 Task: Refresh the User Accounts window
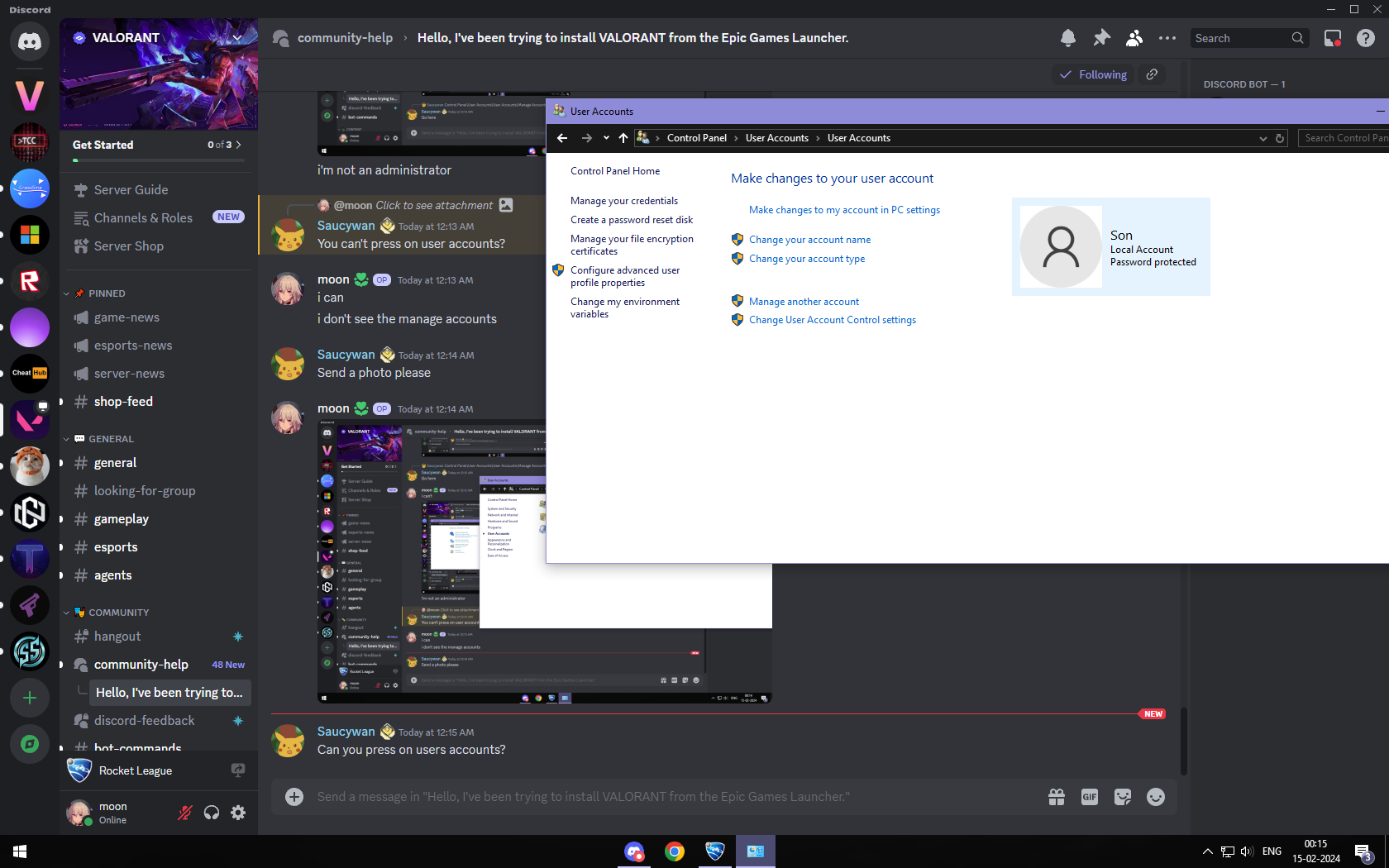click(1280, 138)
